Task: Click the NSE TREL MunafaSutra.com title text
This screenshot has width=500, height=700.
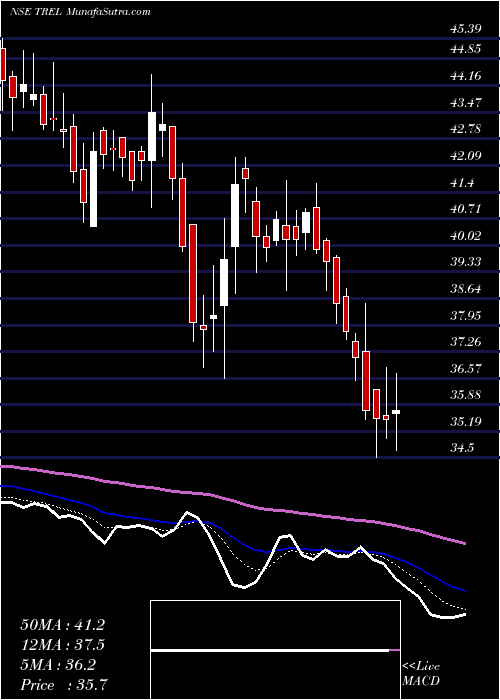Action: pyautogui.click(x=79, y=12)
